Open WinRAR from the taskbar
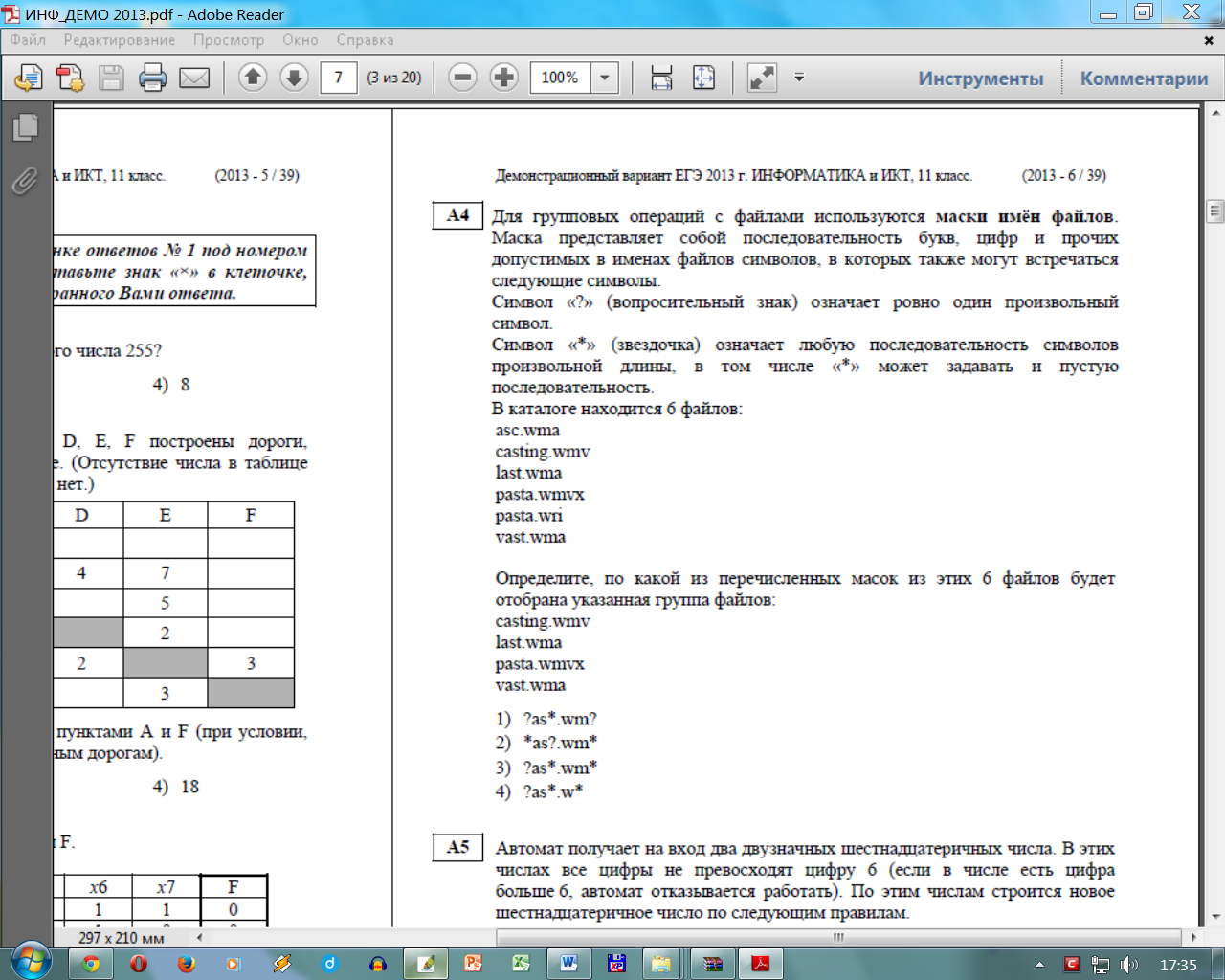Screen dimensions: 1225x980 (713, 964)
